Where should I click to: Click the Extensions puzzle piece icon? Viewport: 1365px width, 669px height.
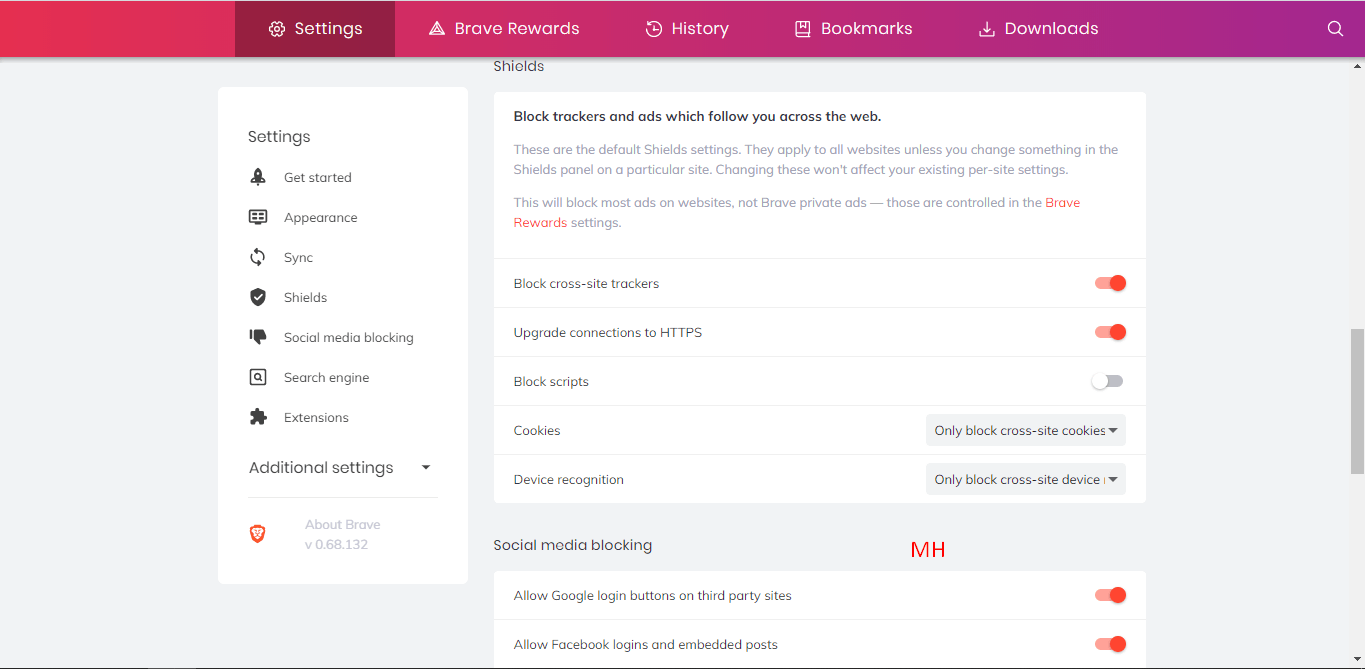click(x=258, y=417)
